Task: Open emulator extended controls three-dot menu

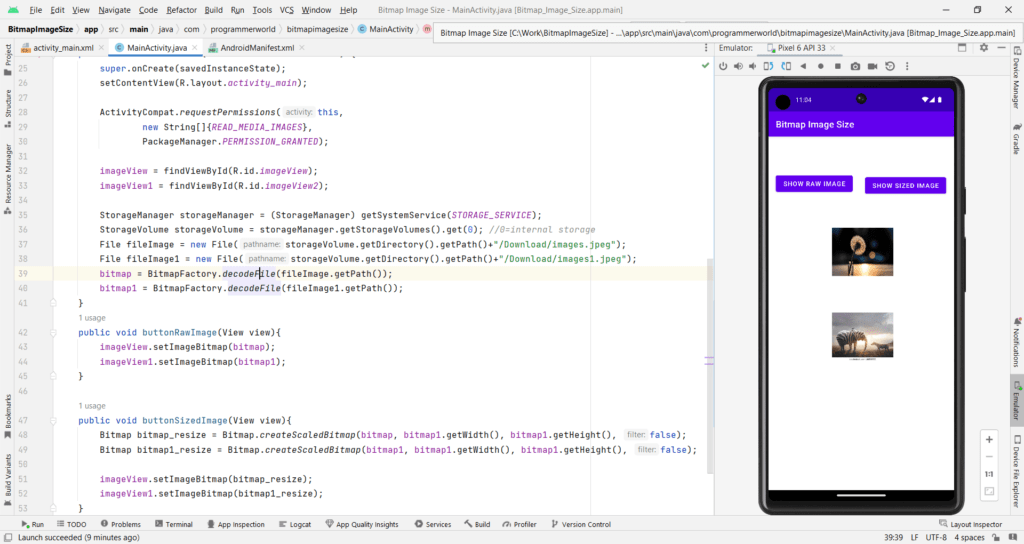Action: [906, 66]
